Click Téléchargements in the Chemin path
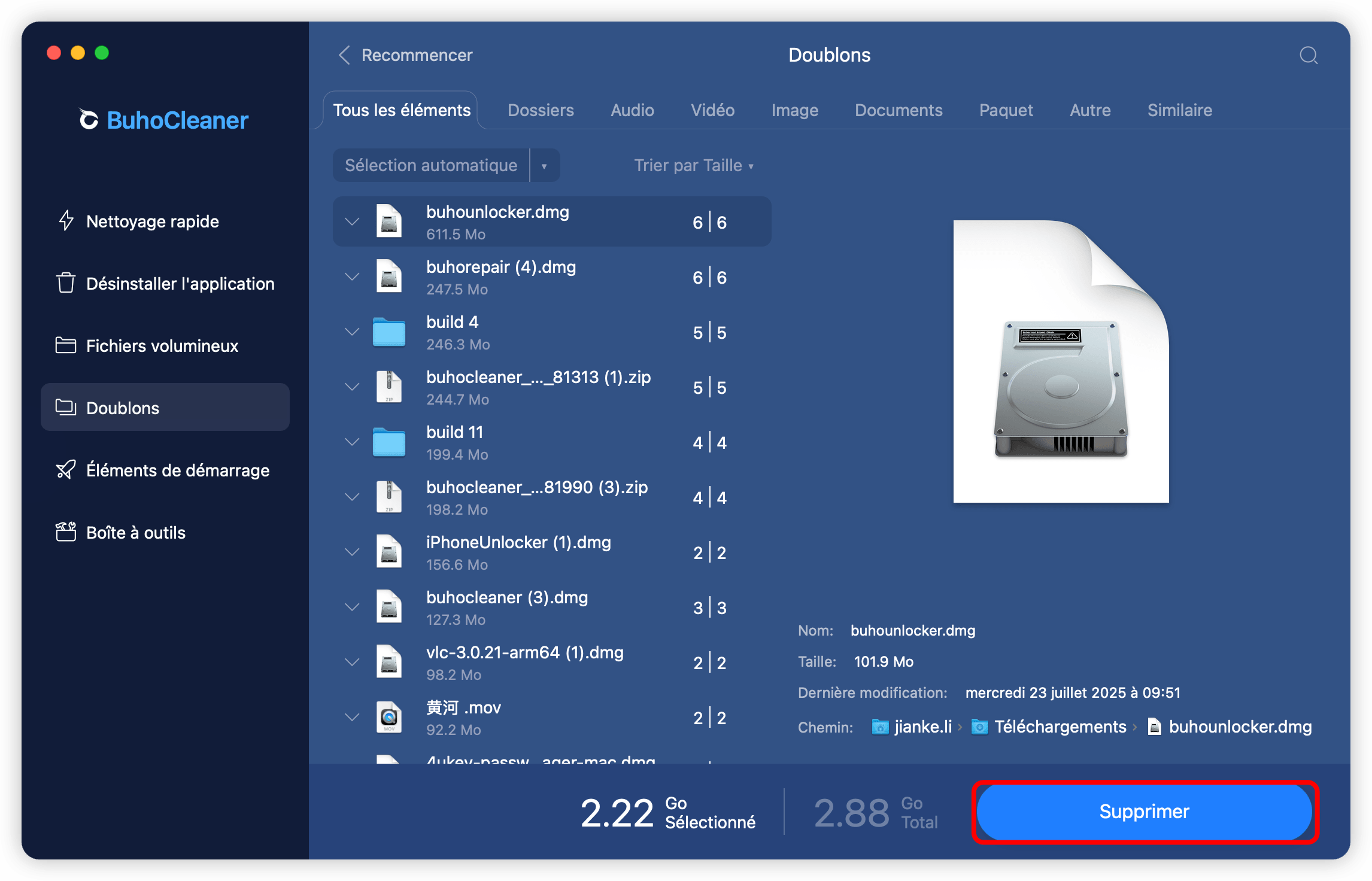 pyautogui.click(x=1060, y=727)
